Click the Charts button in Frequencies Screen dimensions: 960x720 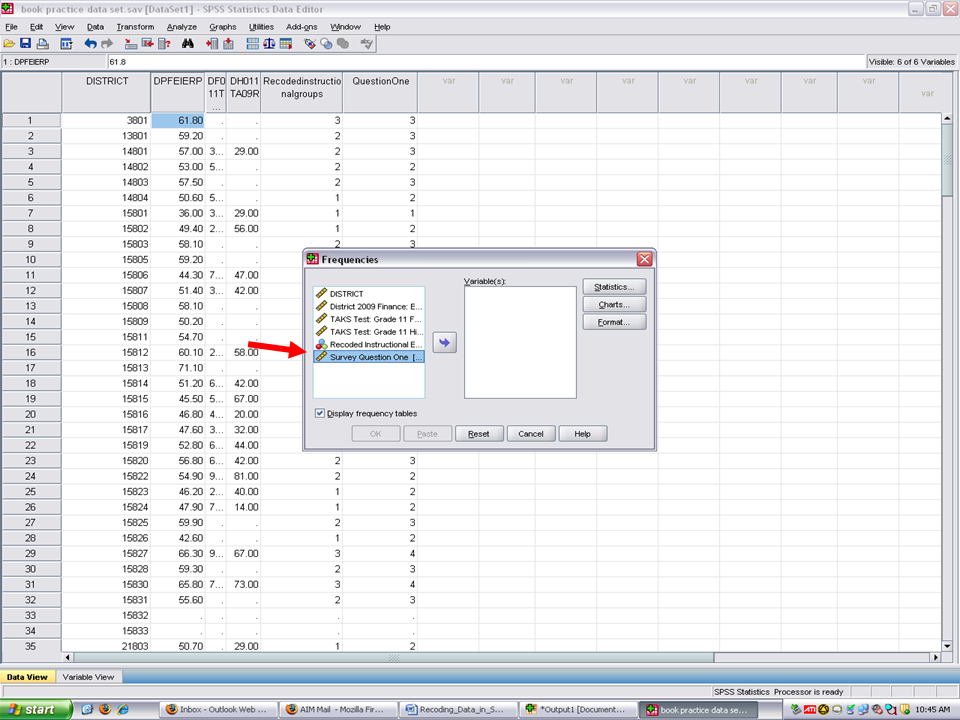point(614,304)
